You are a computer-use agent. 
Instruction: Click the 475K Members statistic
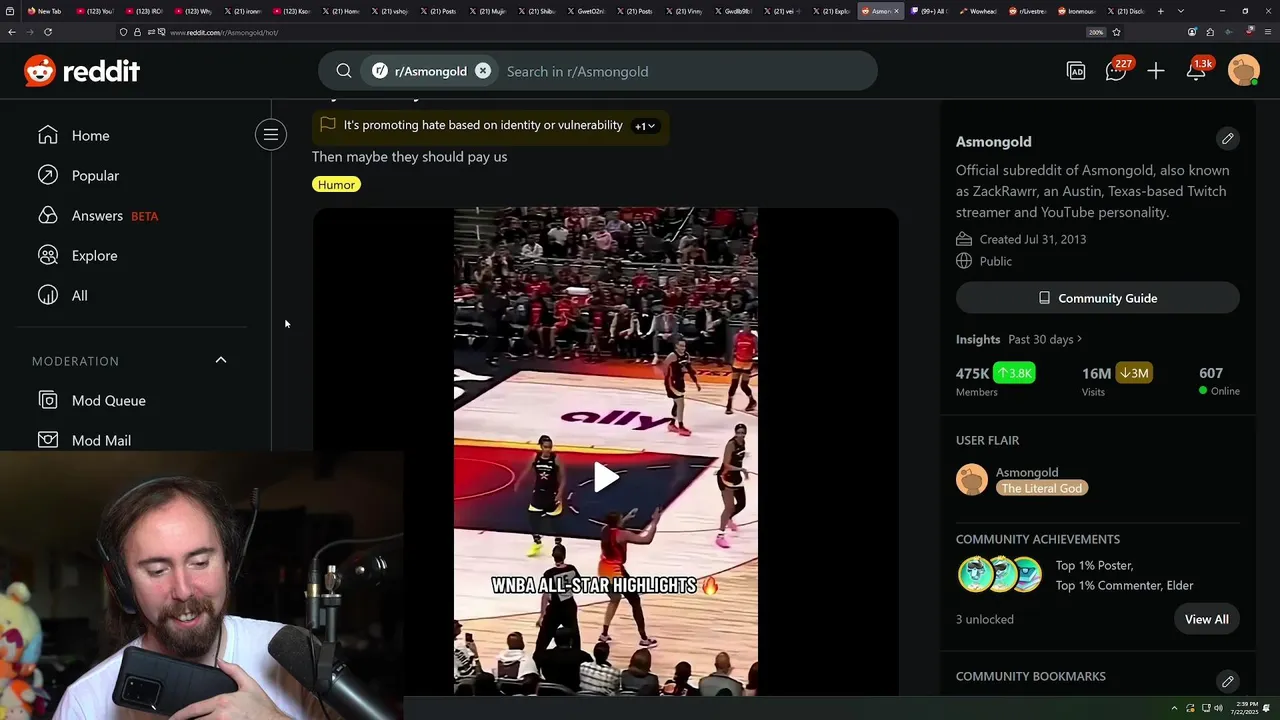(x=995, y=380)
